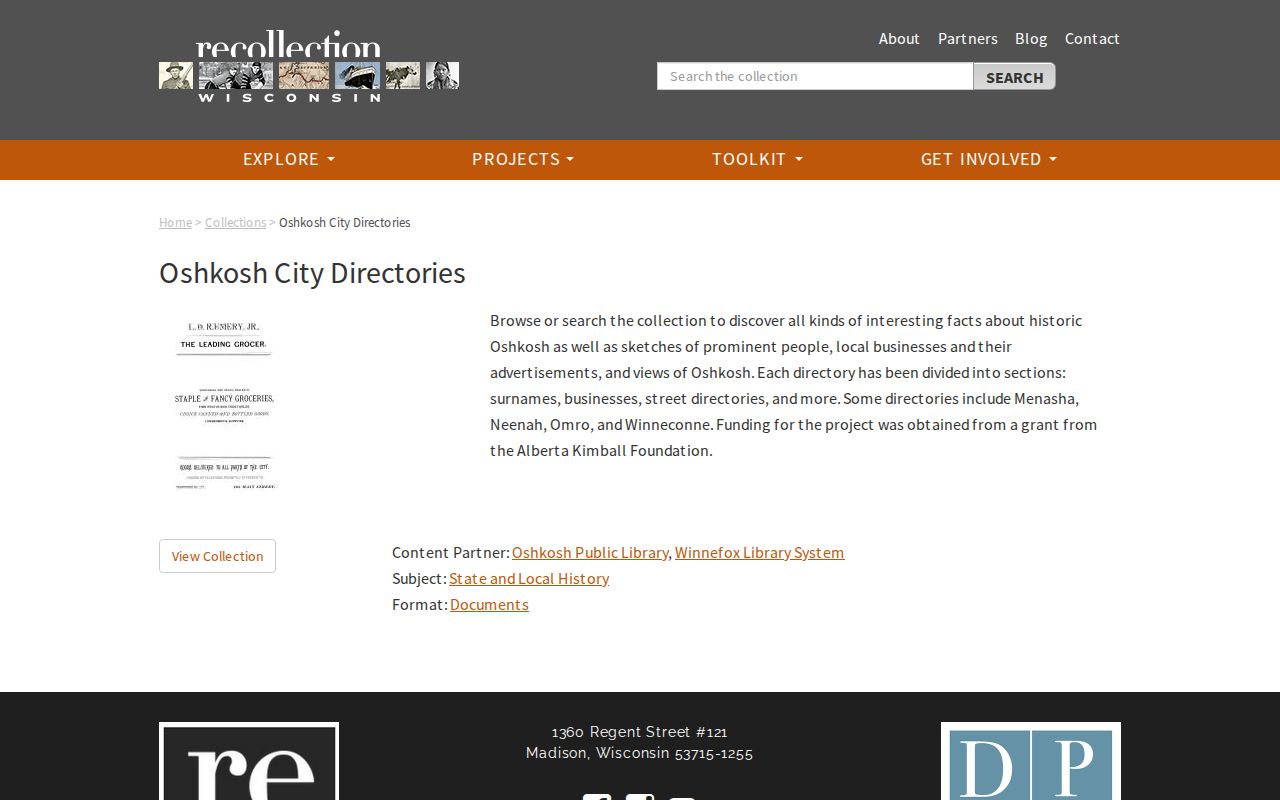This screenshot has height=800, width=1280.
Task: Click the 'Oshkosh City Directories' breadcrumb text
Action: click(344, 222)
